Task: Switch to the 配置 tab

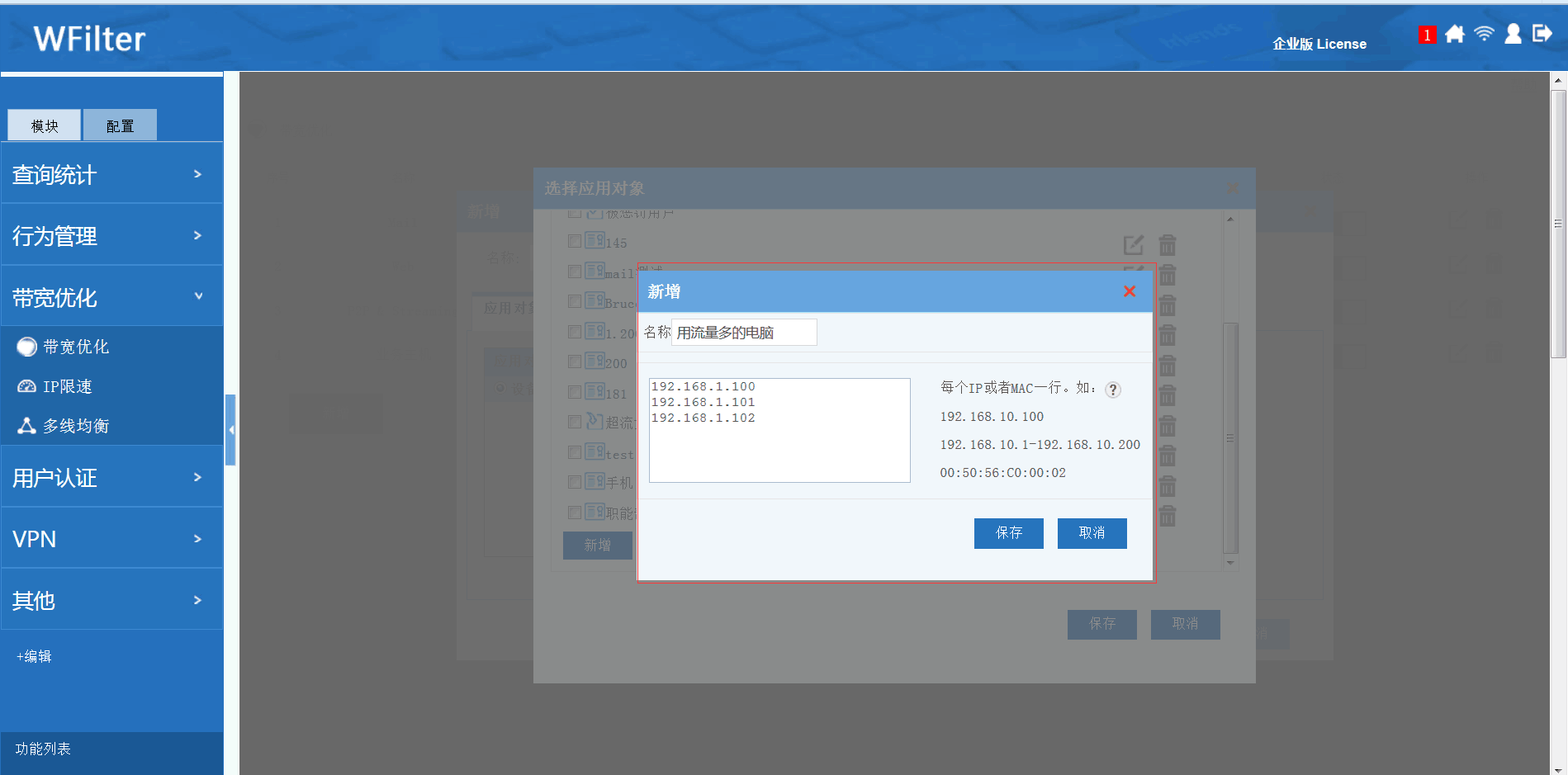Action: pos(120,125)
